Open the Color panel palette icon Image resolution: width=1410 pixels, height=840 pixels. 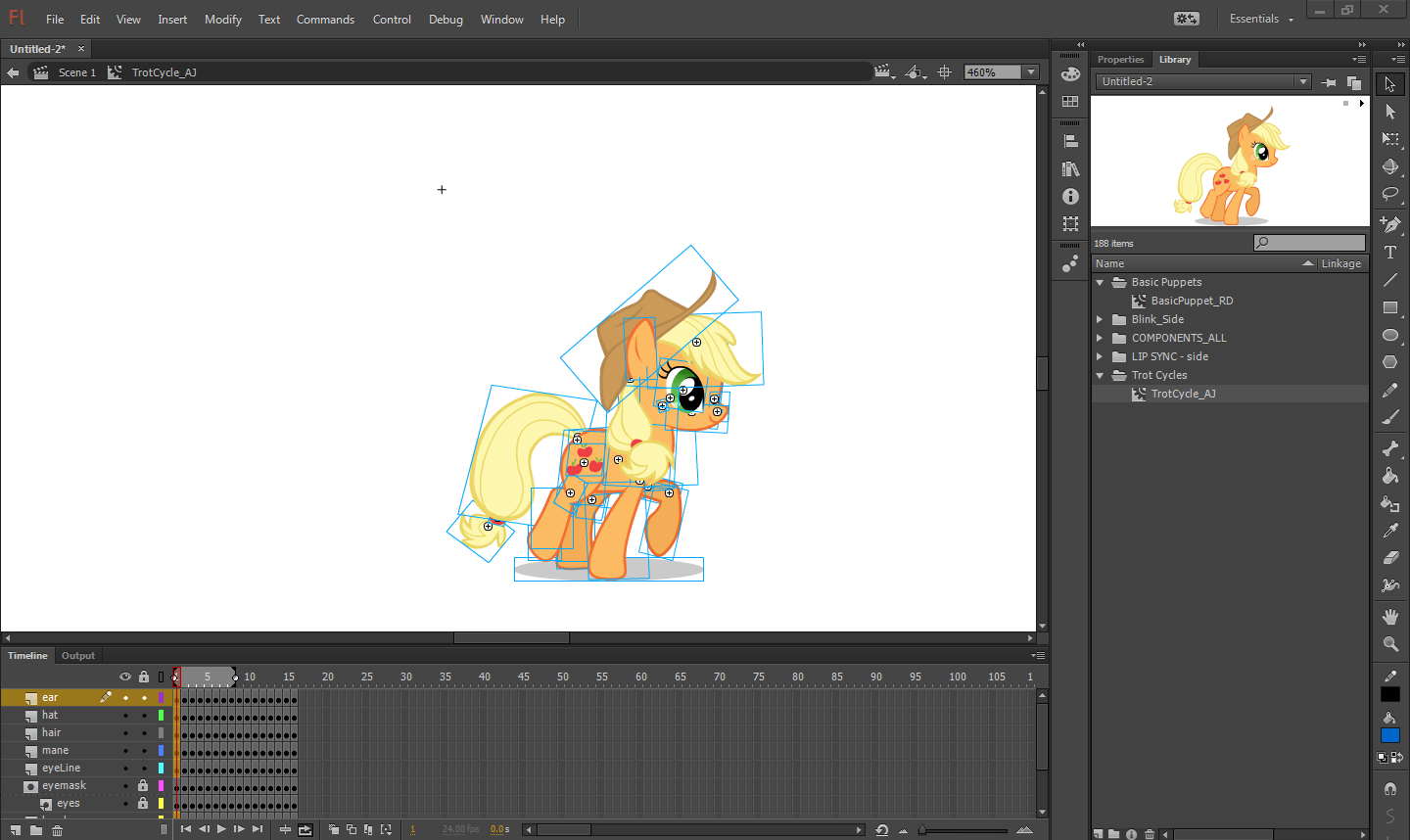(1070, 73)
